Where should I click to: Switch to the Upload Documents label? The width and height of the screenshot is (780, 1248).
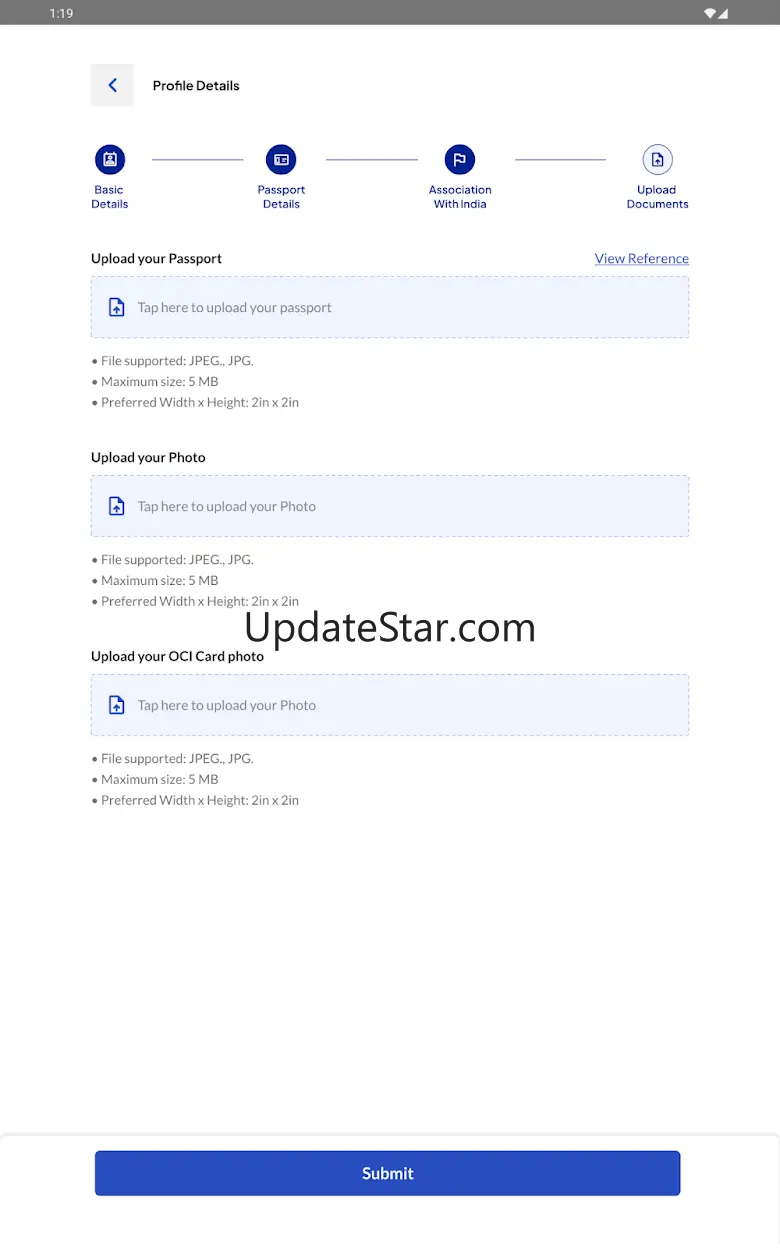tap(657, 197)
